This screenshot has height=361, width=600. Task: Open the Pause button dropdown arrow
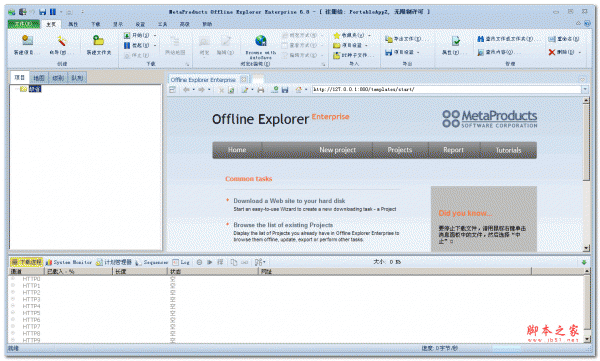(155, 45)
